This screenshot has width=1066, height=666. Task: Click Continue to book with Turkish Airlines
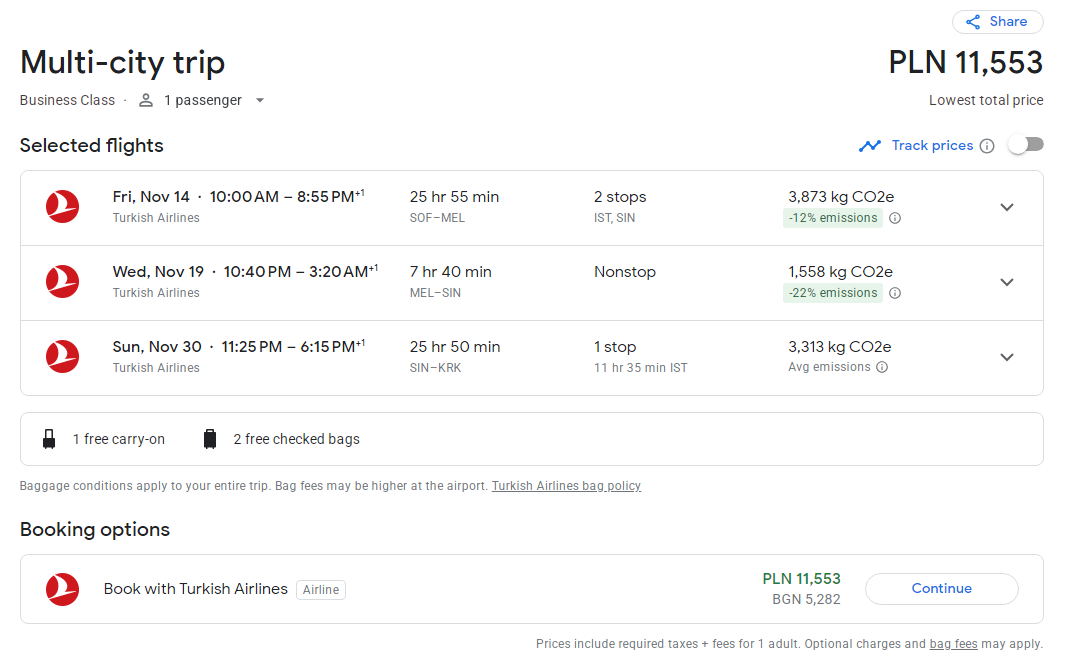(942, 589)
